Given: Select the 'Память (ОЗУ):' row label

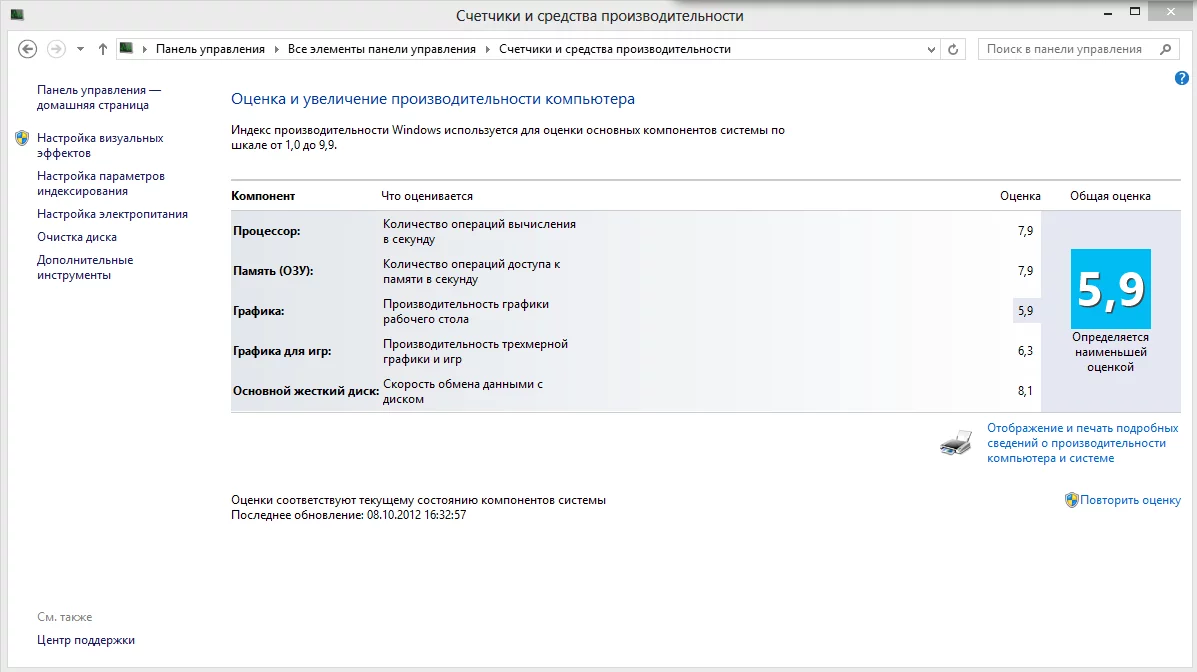Looking at the screenshot, I should pos(273,270).
